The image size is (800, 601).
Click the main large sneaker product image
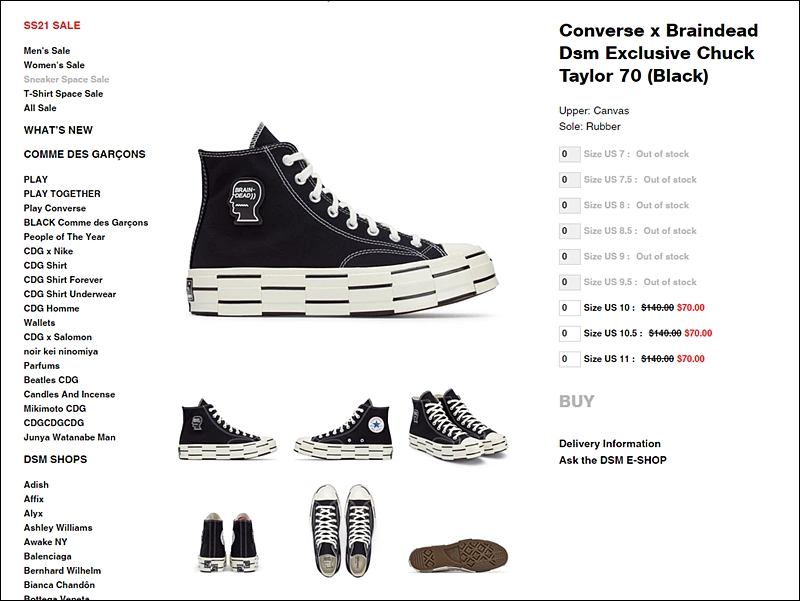coord(343,220)
